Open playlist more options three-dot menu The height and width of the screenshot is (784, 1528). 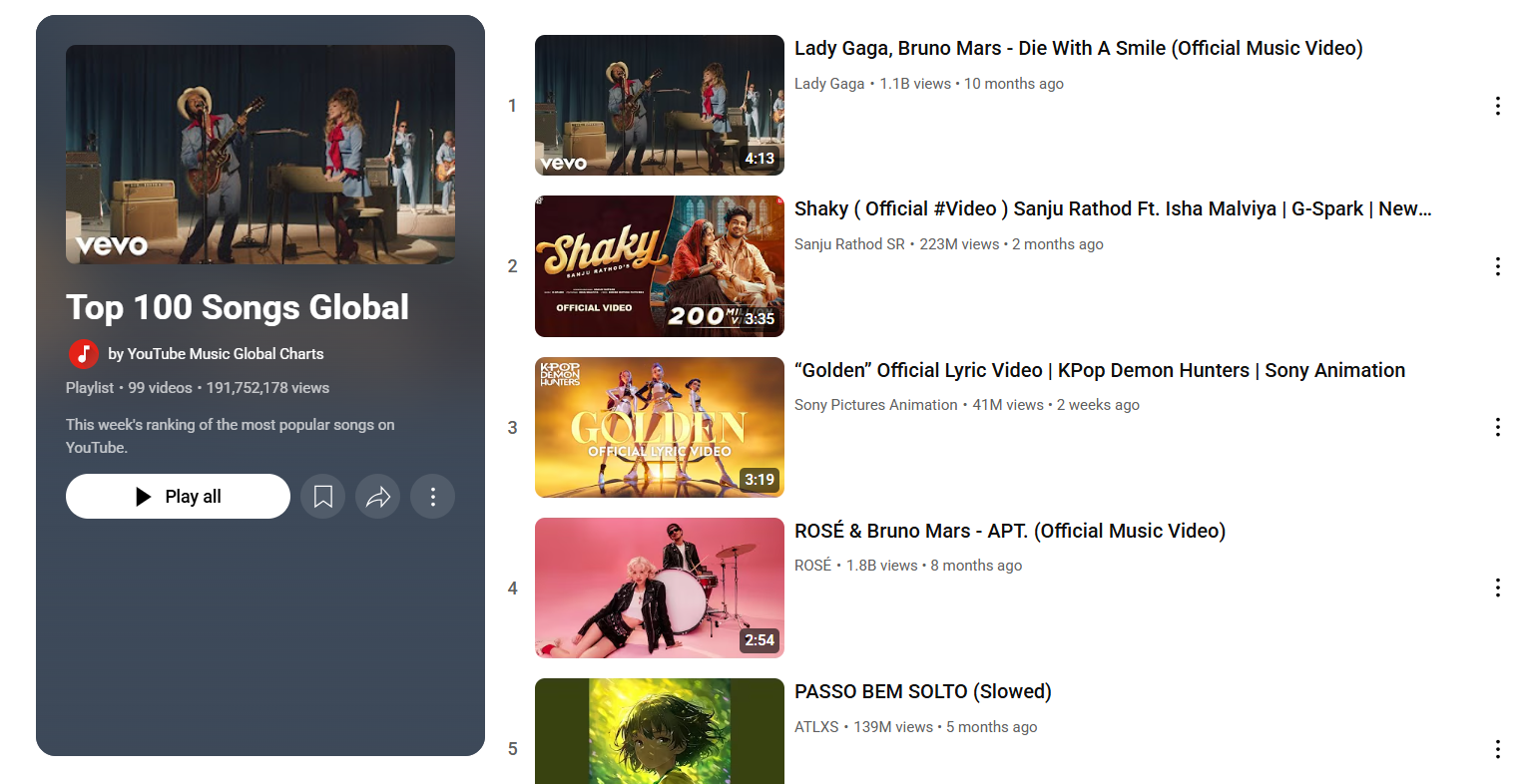pyautogui.click(x=433, y=497)
